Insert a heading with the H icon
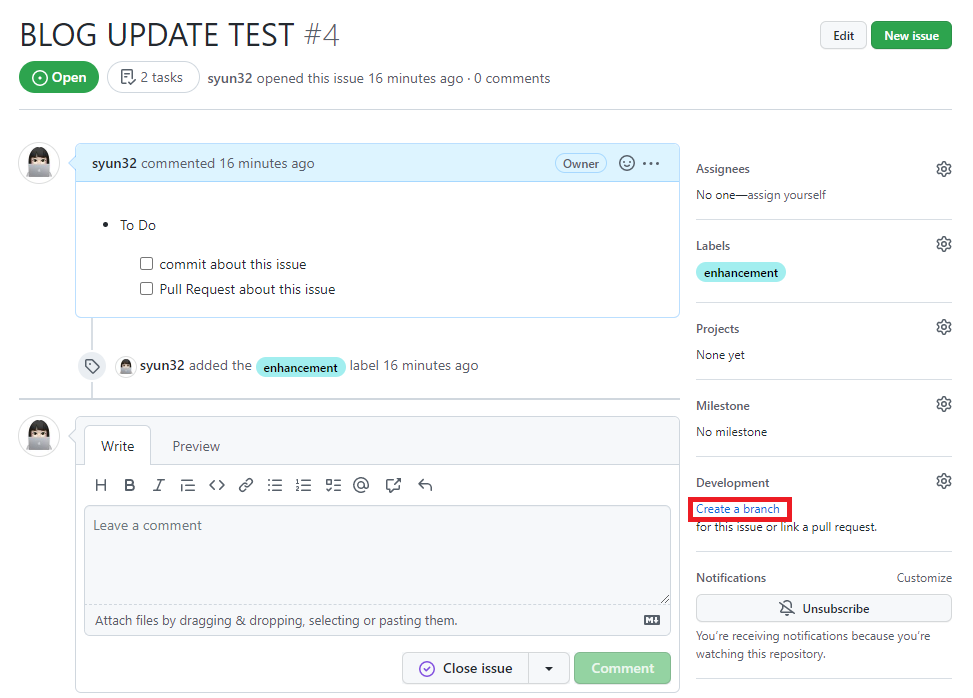Image resolution: width=973 pixels, height=698 pixels. 101,485
